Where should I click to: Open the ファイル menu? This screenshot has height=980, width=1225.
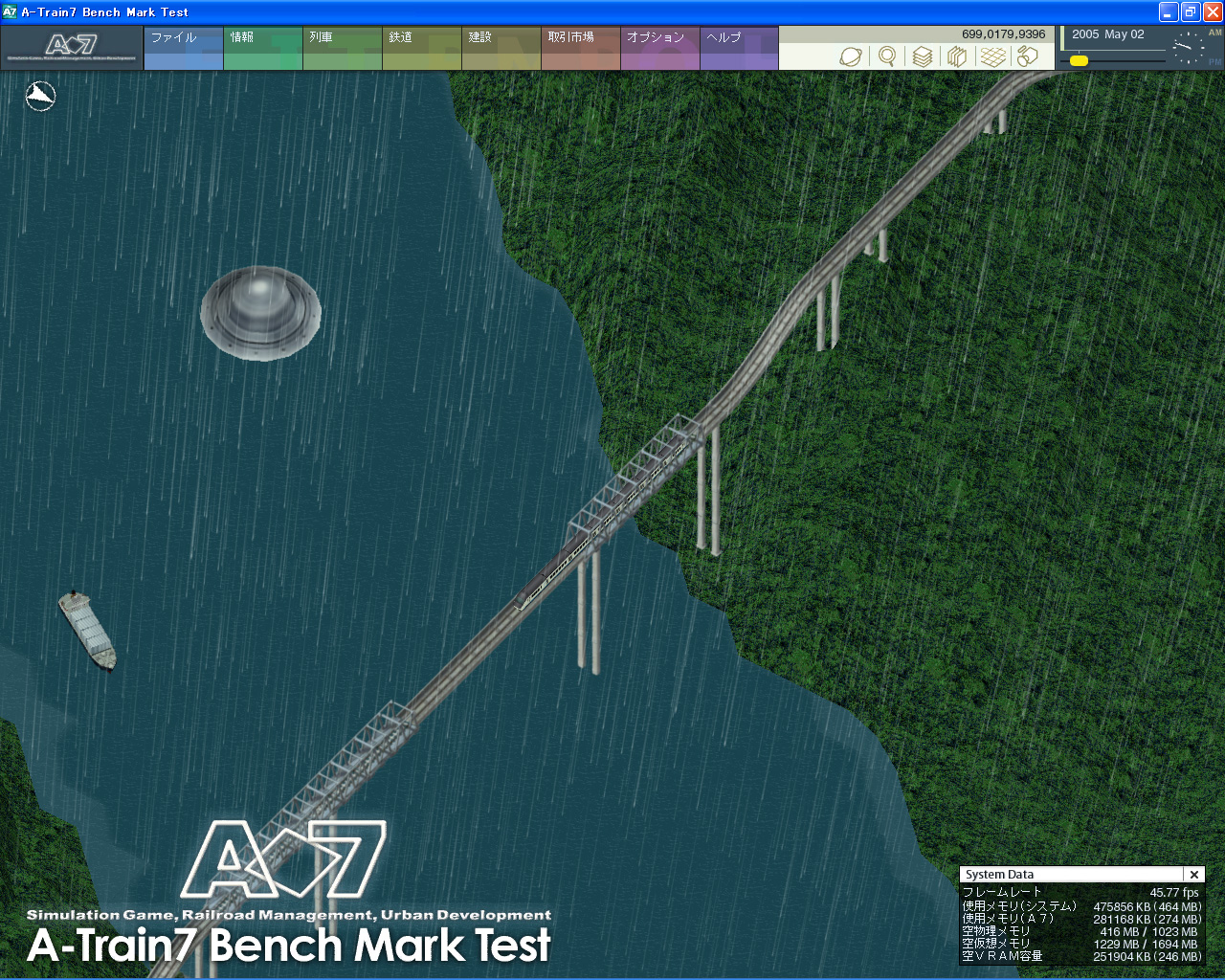(x=184, y=48)
